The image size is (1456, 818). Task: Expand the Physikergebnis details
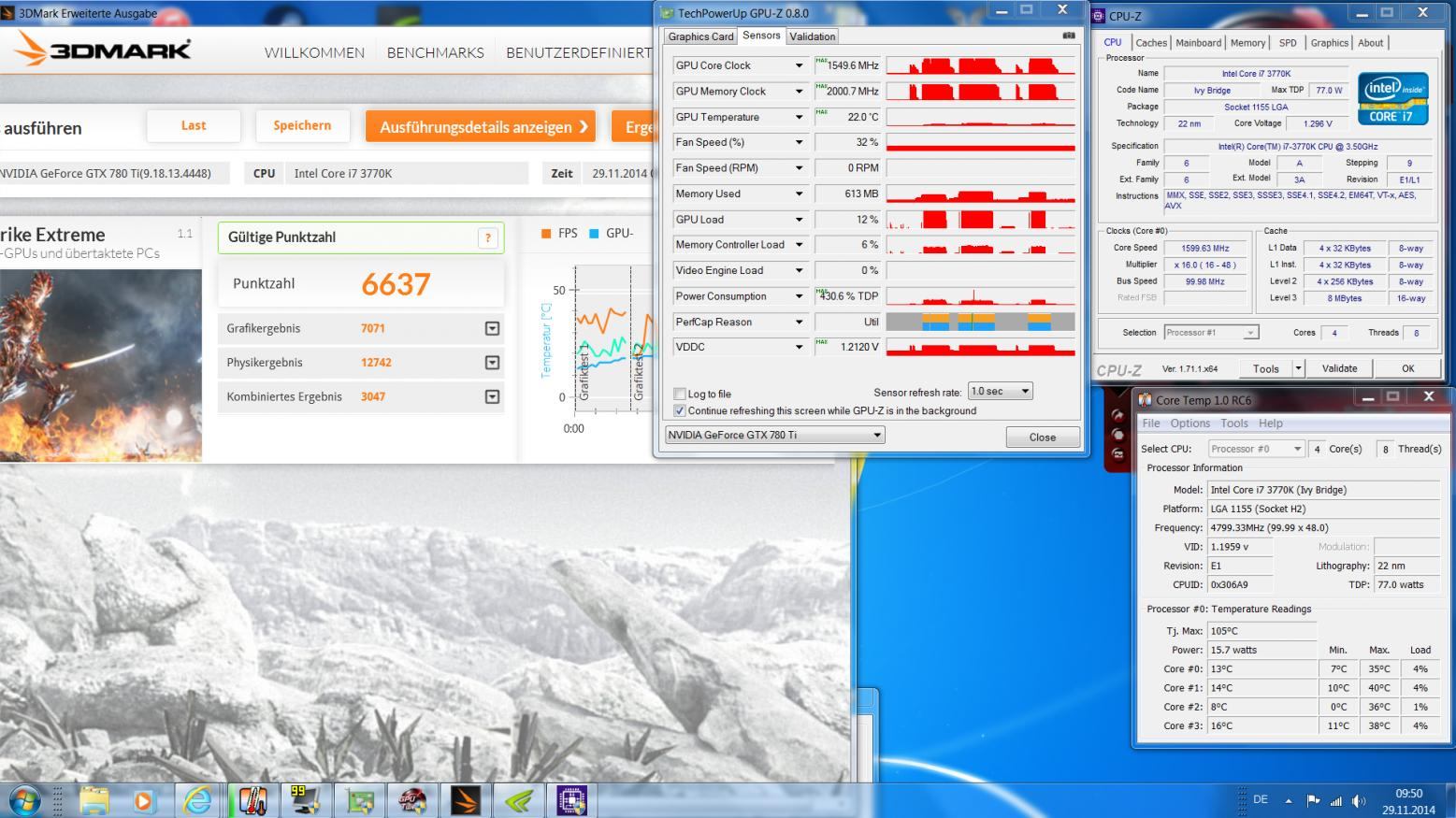(x=492, y=362)
